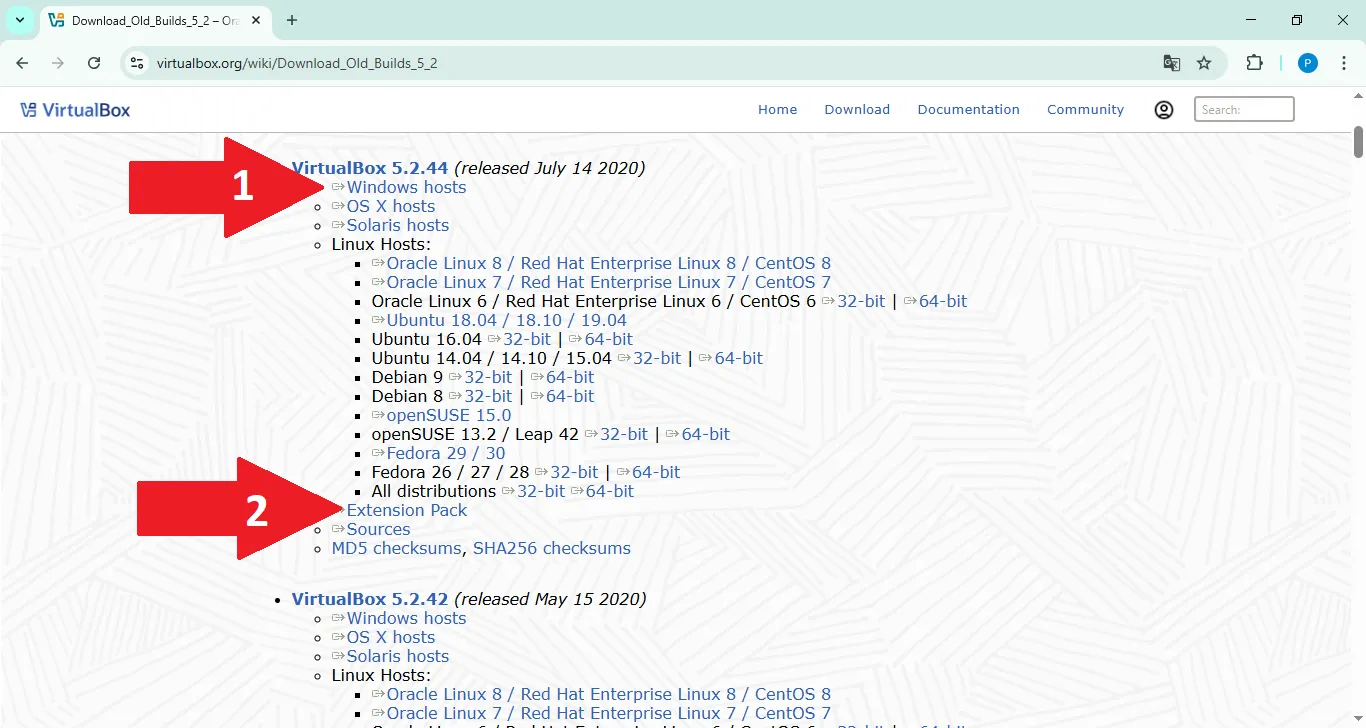This screenshot has width=1366, height=728.
Task: Open the Community menu item
Action: tap(1085, 110)
